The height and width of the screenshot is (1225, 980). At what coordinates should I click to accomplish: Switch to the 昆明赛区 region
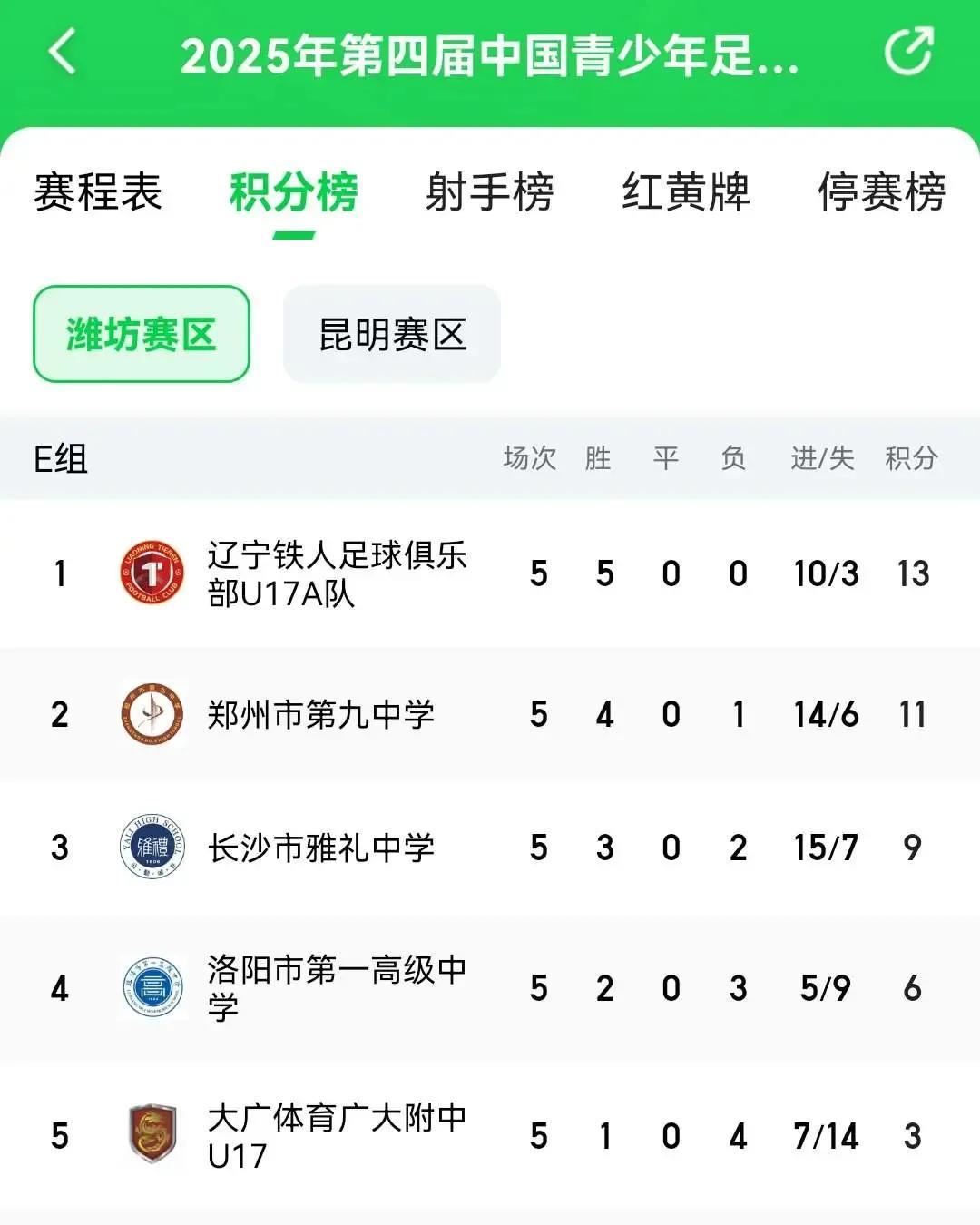pos(392,334)
